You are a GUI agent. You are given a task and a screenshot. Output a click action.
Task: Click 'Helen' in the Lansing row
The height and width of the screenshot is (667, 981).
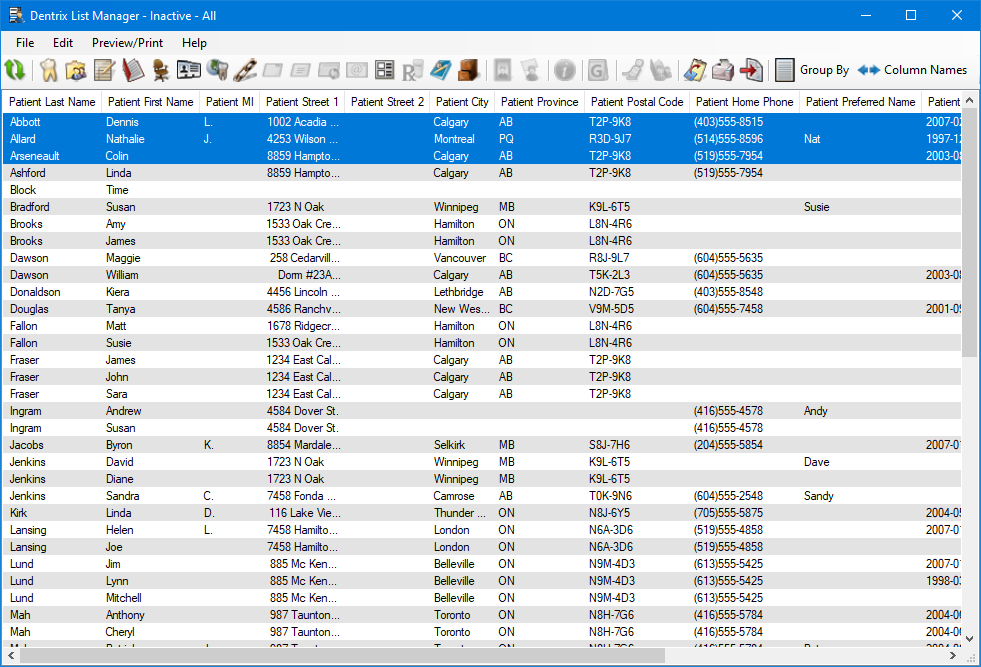tap(119, 529)
